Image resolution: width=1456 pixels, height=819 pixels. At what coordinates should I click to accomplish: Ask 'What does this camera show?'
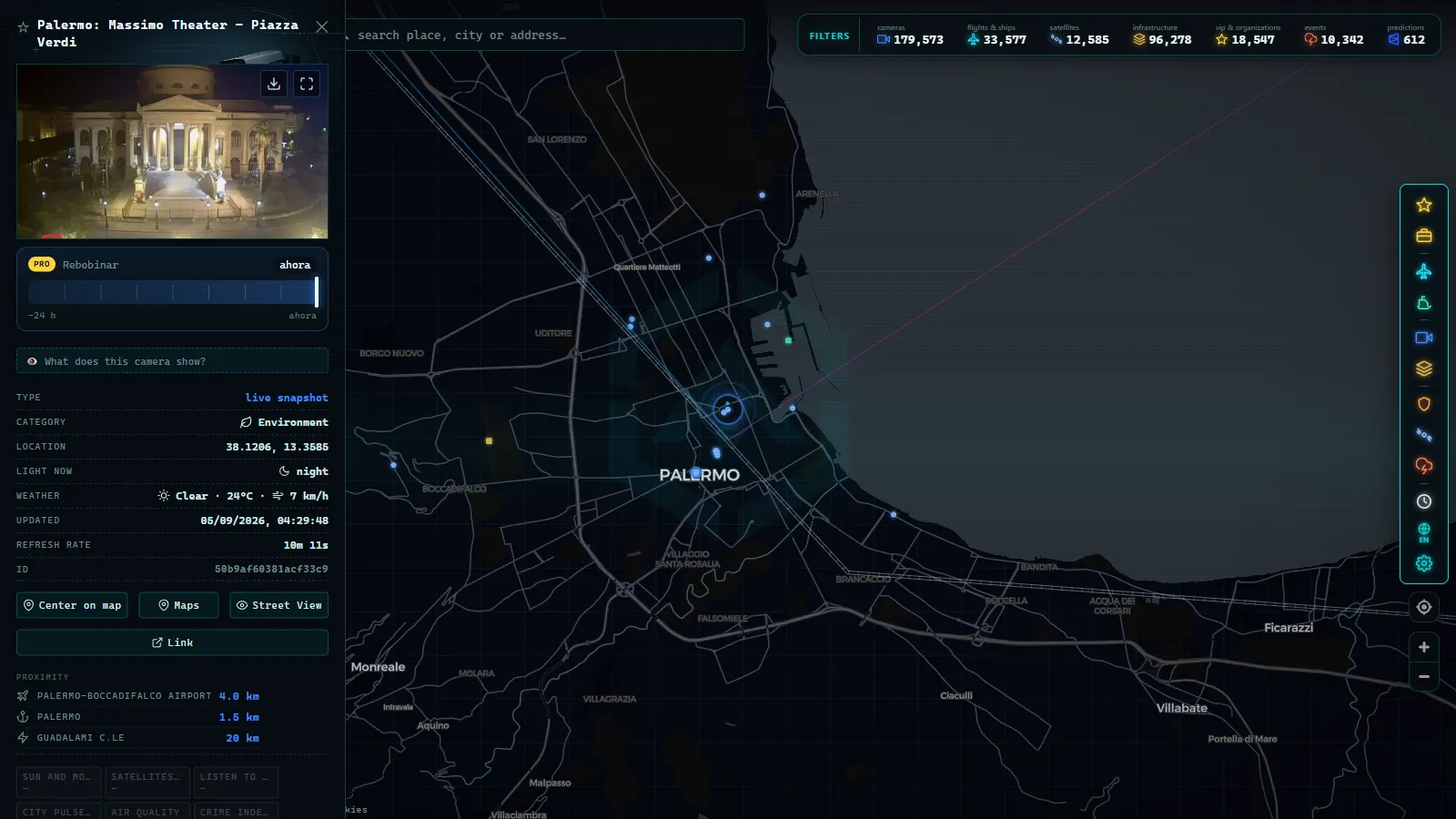pos(172,361)
